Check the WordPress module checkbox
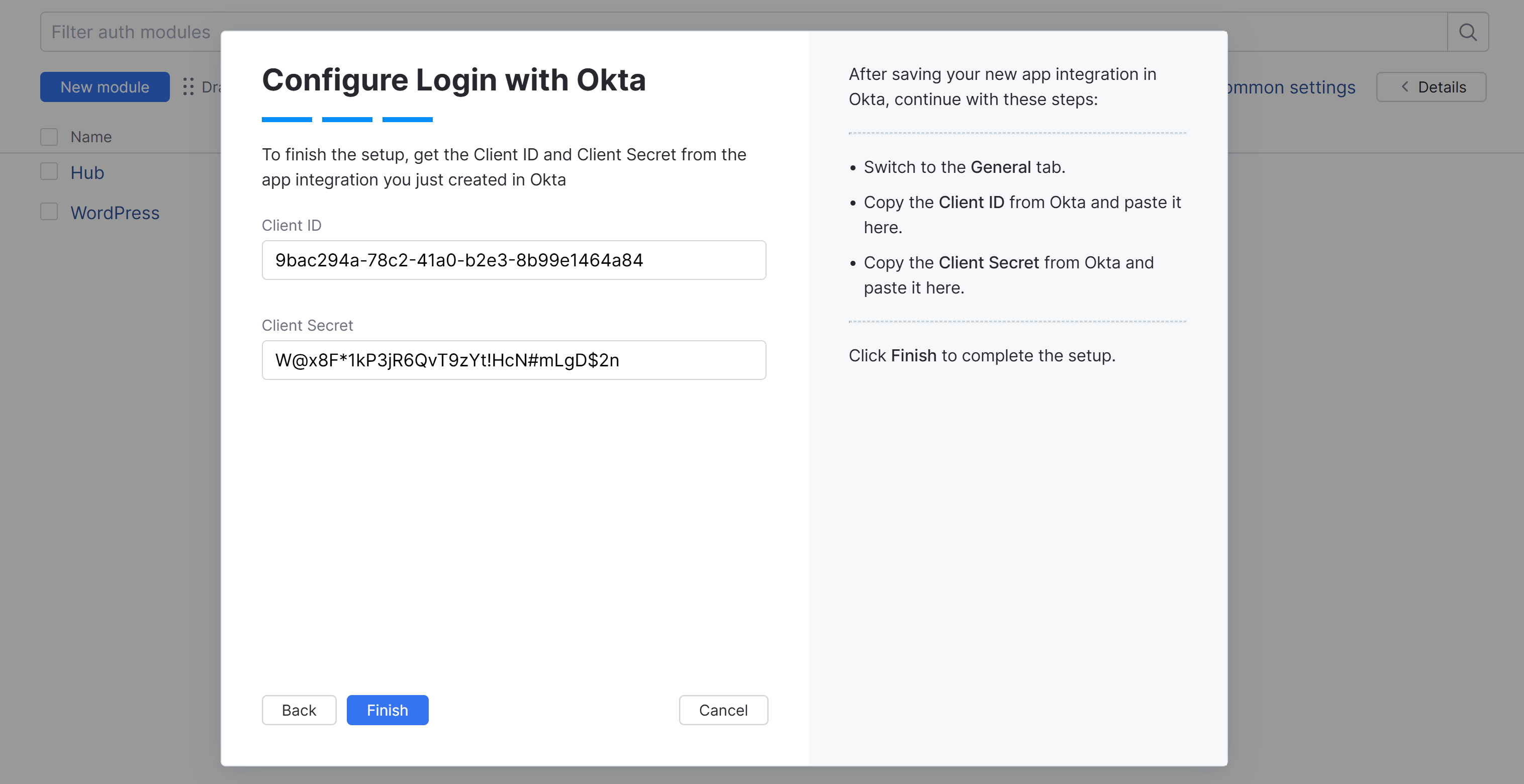Screen dimensions: 1524x784 click(x=49, y=213)
